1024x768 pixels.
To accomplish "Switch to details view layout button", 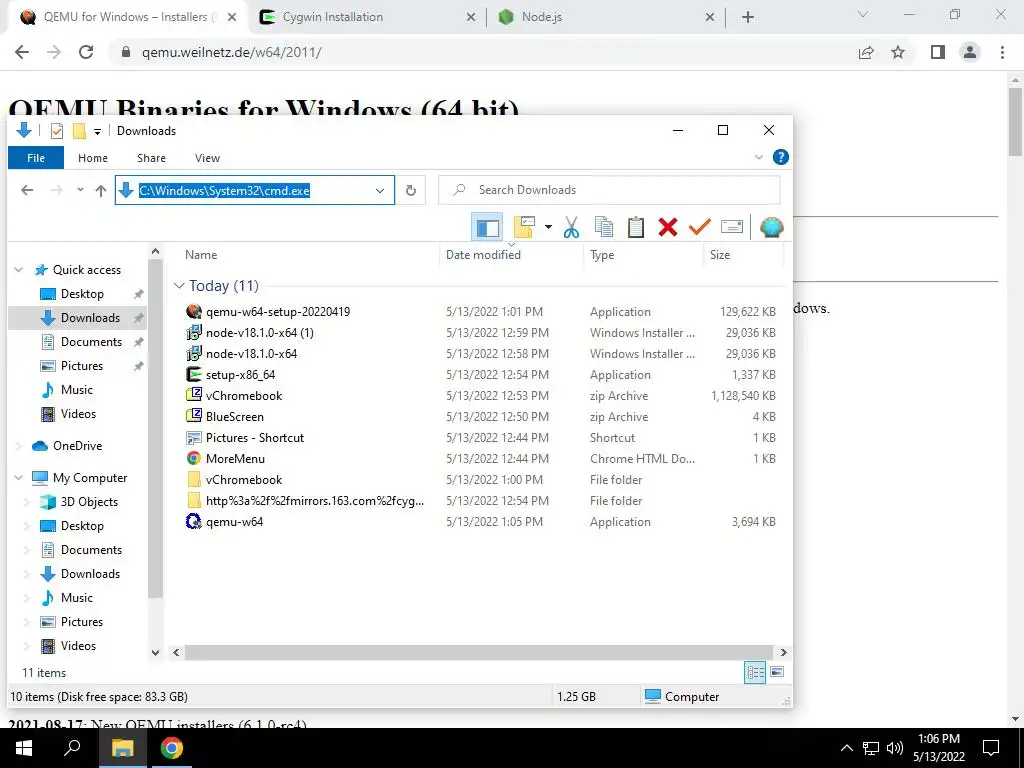I will click(x=755, y=672).
